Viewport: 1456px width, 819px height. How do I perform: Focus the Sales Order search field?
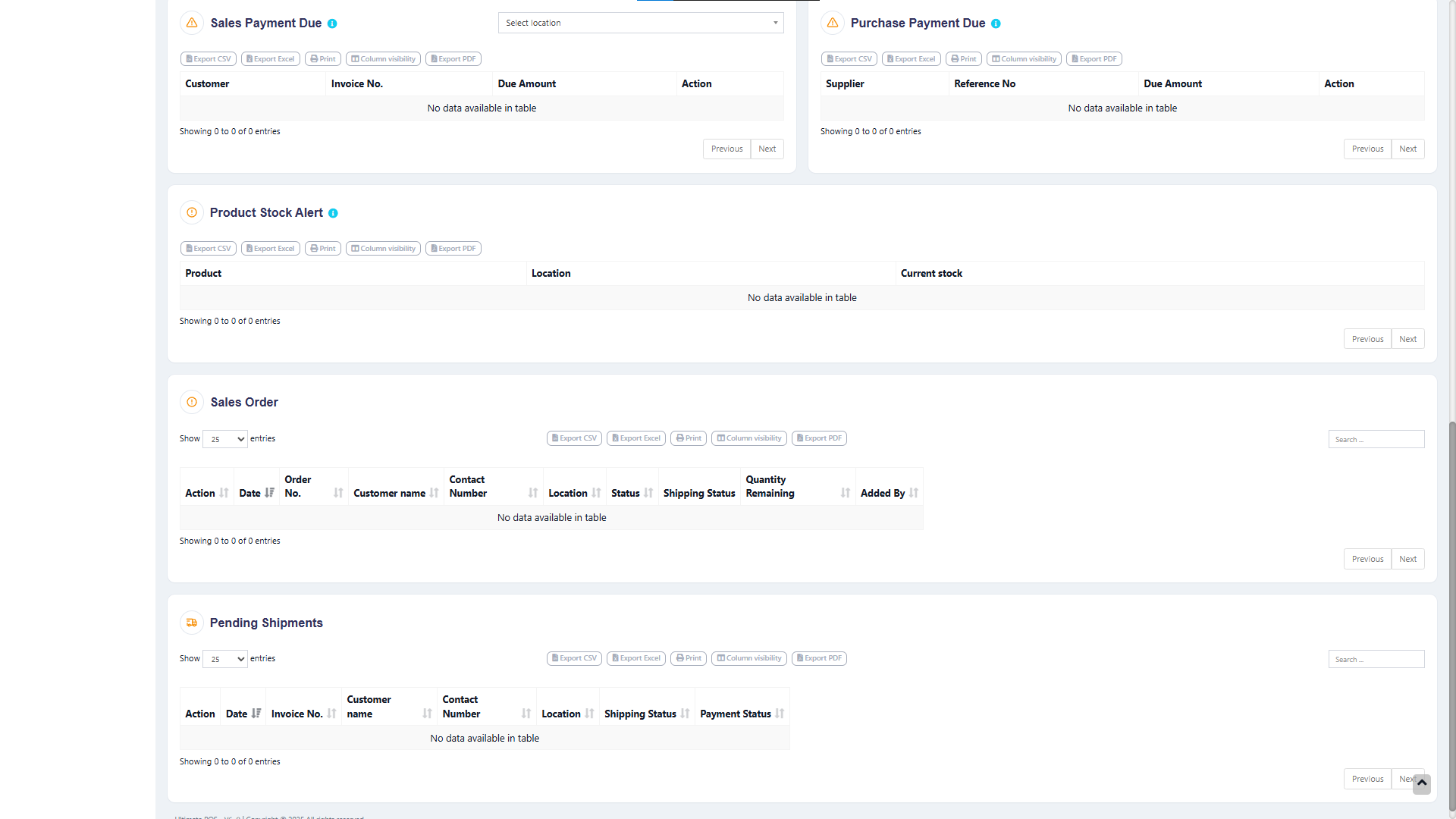(x=1376, y=439)
